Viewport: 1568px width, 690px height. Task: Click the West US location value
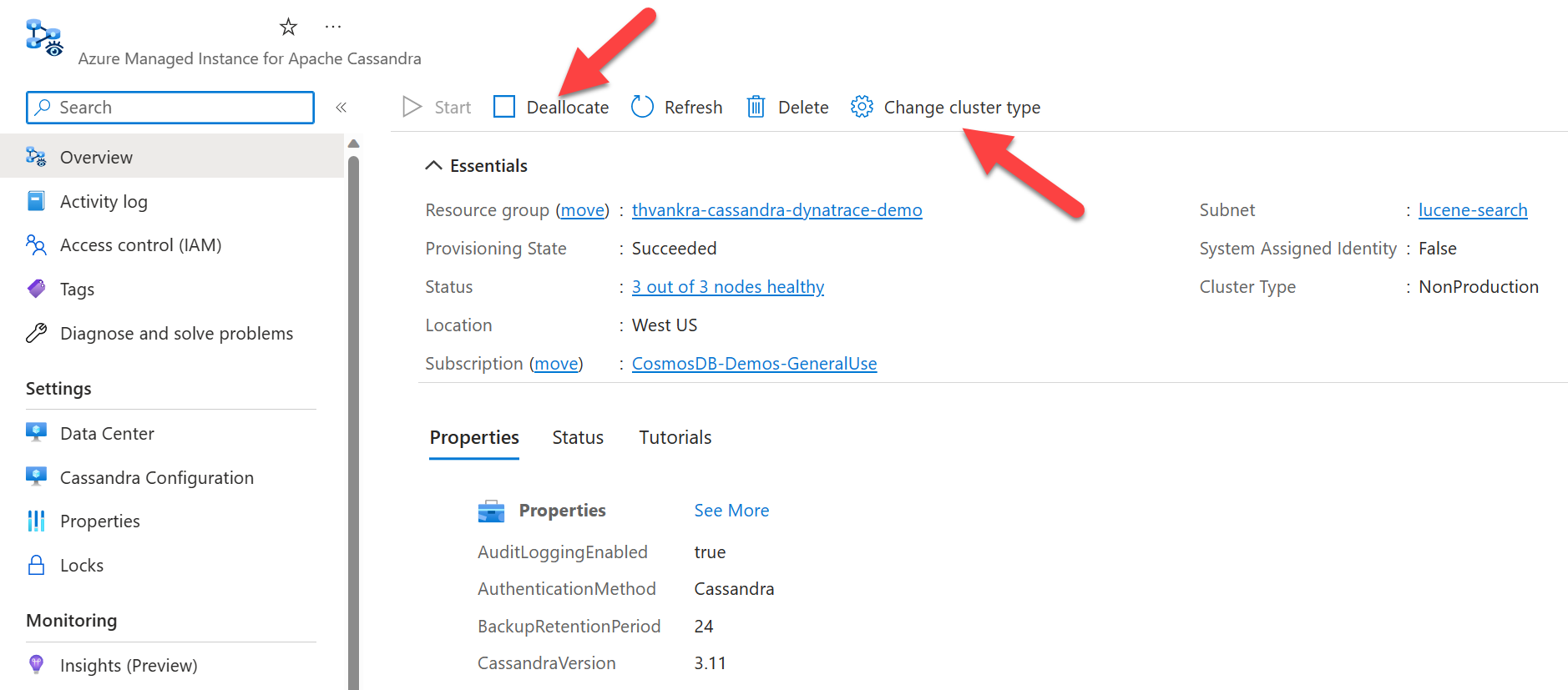[x=665, y=325]
